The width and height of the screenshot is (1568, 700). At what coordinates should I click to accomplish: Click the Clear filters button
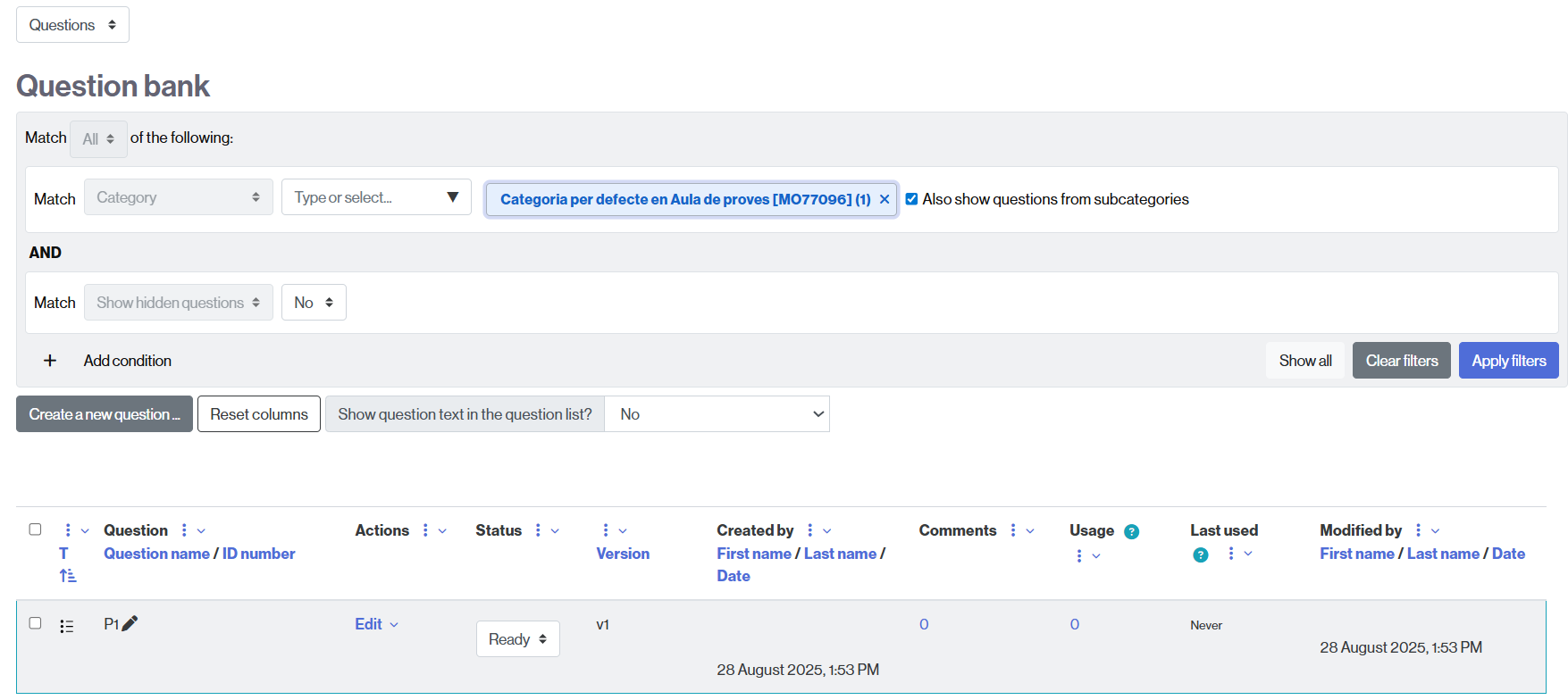pyautogui.click(x=1402, y=361)
